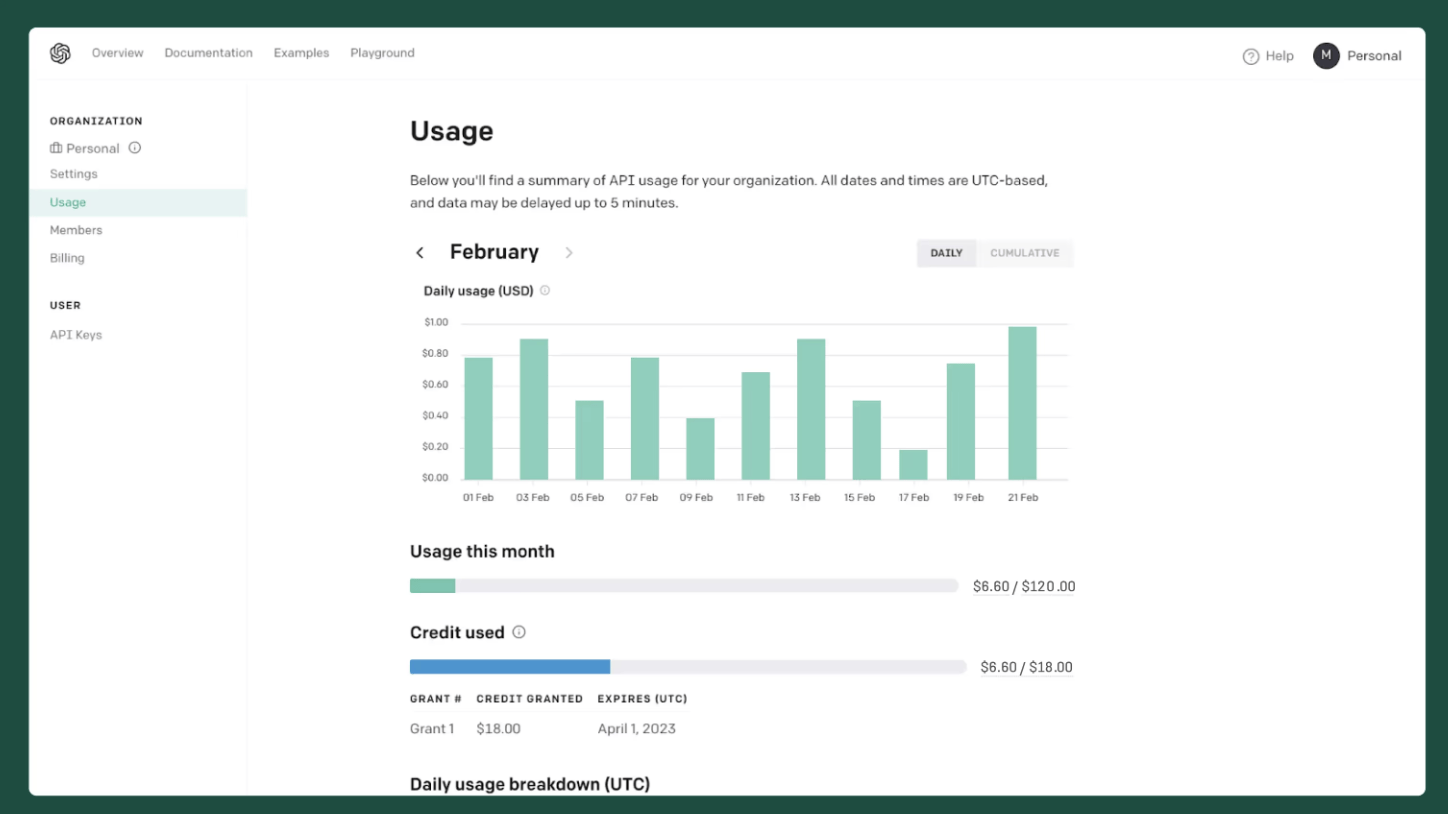Open the Daily usage (USD) info tooltip
Viewport: 1448px width, 814px height.
545,290
